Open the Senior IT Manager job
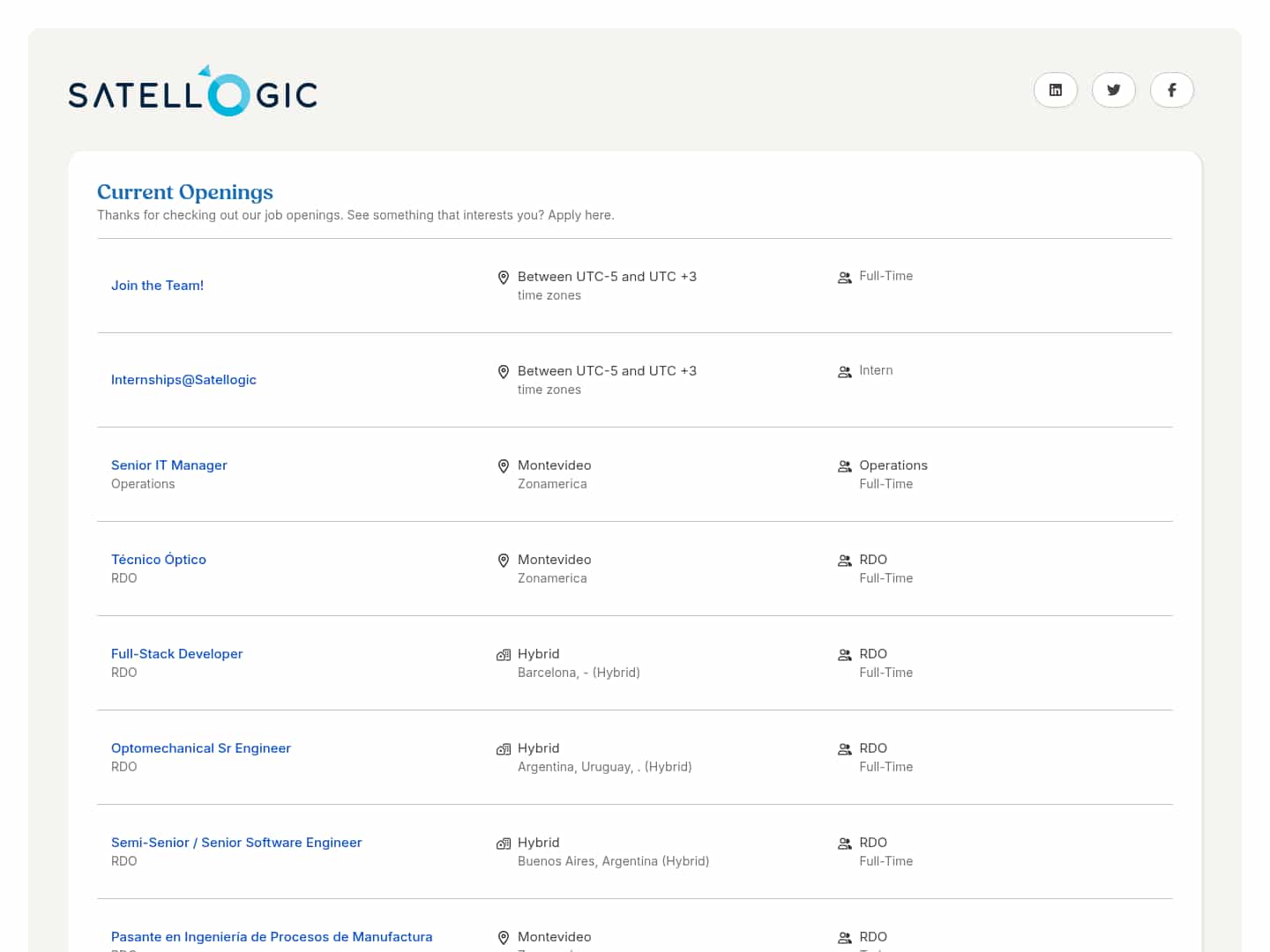 [x=169, y=465]
